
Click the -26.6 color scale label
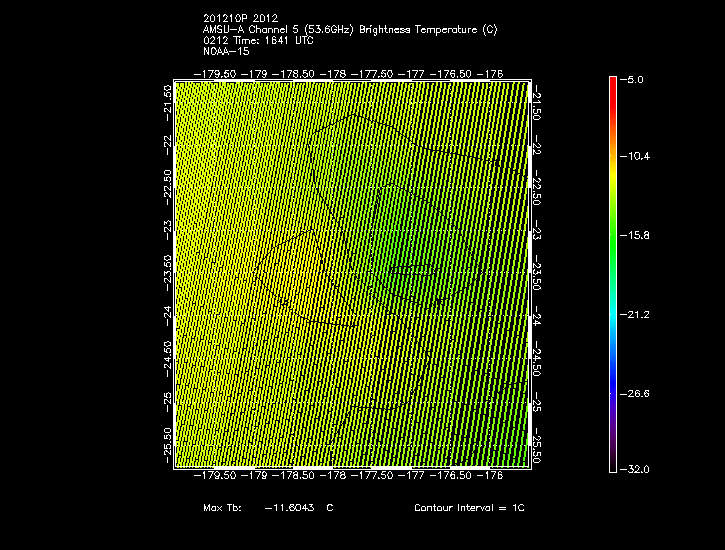pyautogui.click(x=637, y=392)
